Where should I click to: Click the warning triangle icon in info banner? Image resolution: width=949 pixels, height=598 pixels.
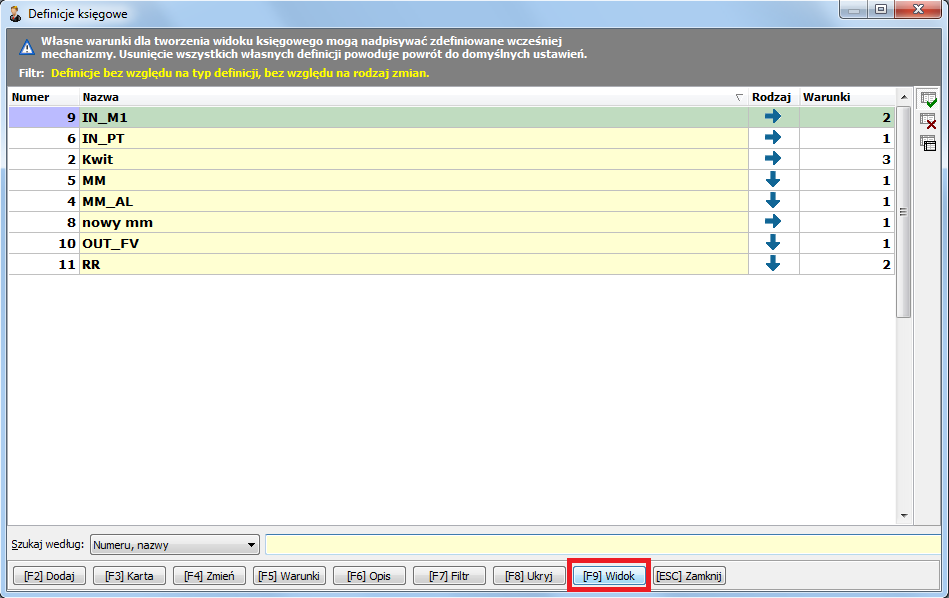click(x=27, y=47)
